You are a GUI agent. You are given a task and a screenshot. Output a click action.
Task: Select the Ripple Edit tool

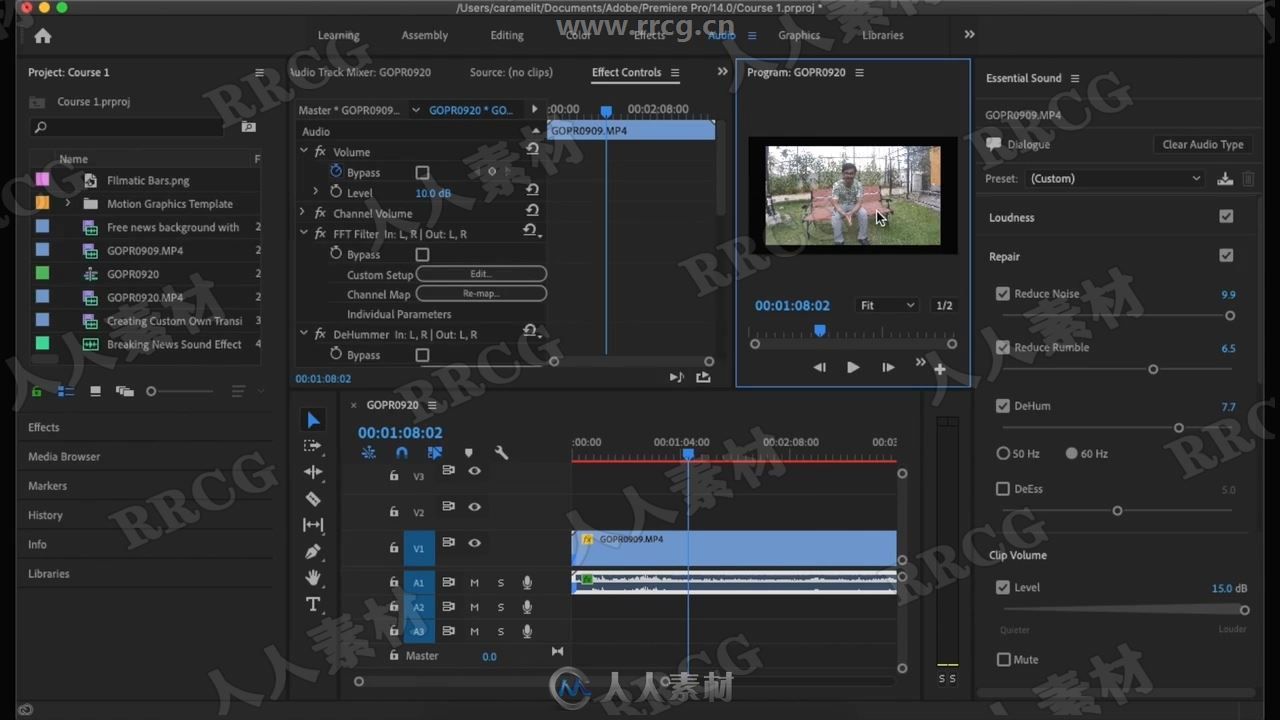pyautogui.click(x=313, y=472)
